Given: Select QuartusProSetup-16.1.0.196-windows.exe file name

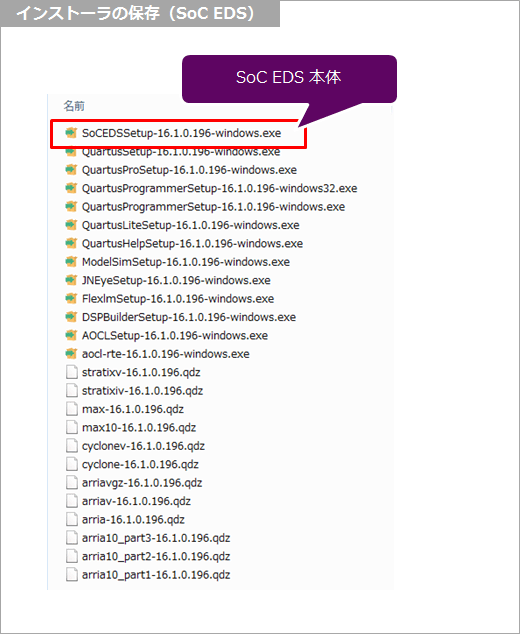Looking at the screenshot, I should tap(189, 170).
